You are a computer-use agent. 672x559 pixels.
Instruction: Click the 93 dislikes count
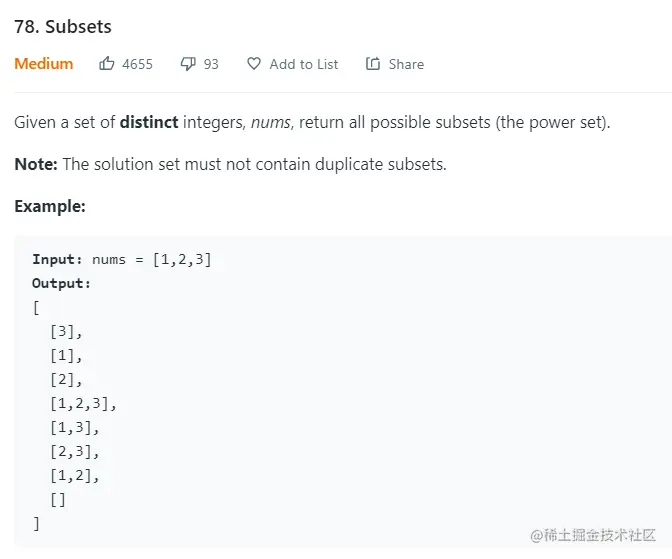(211, 64)
